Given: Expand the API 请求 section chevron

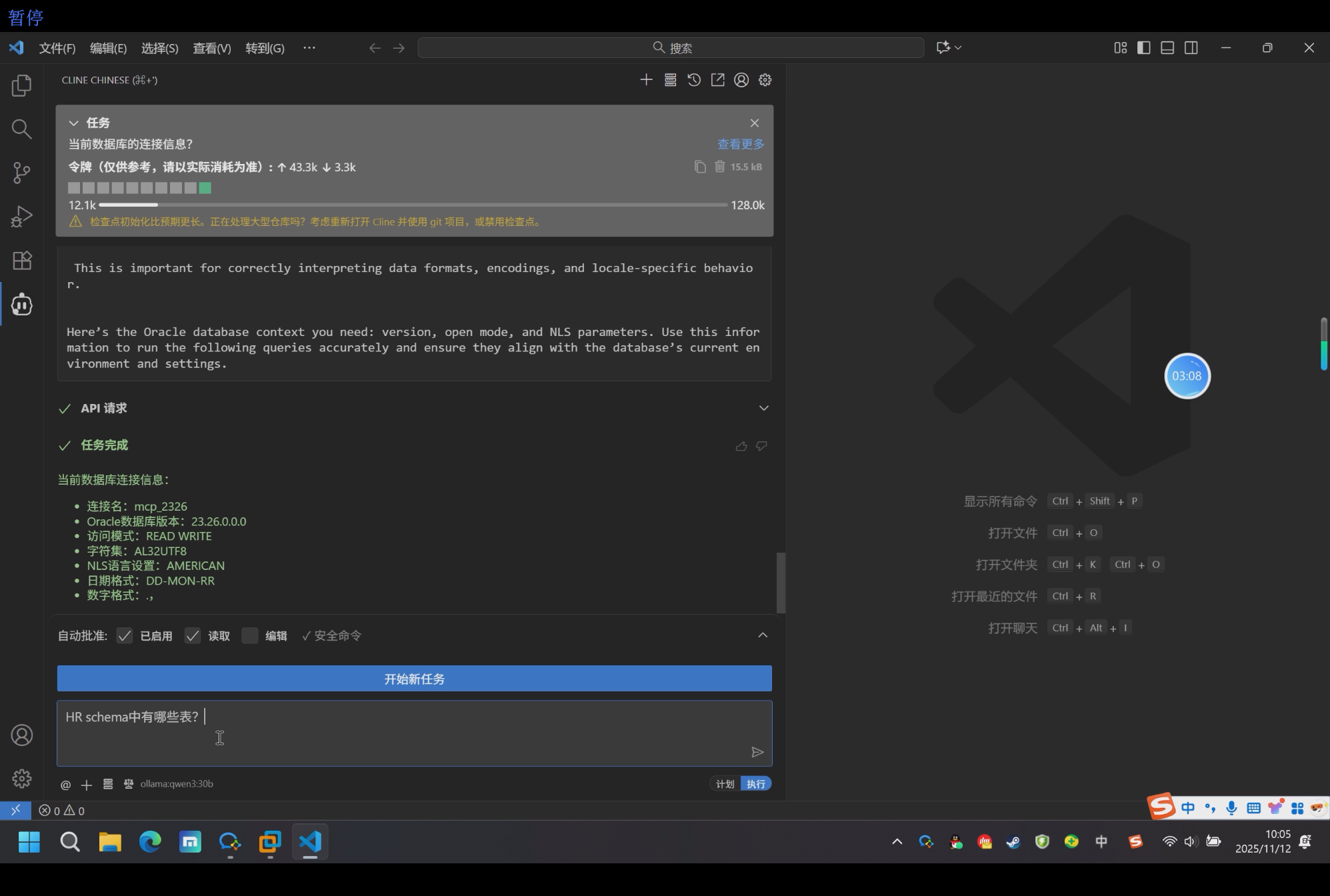Looking at the screenshot, I should pos(763,408).
